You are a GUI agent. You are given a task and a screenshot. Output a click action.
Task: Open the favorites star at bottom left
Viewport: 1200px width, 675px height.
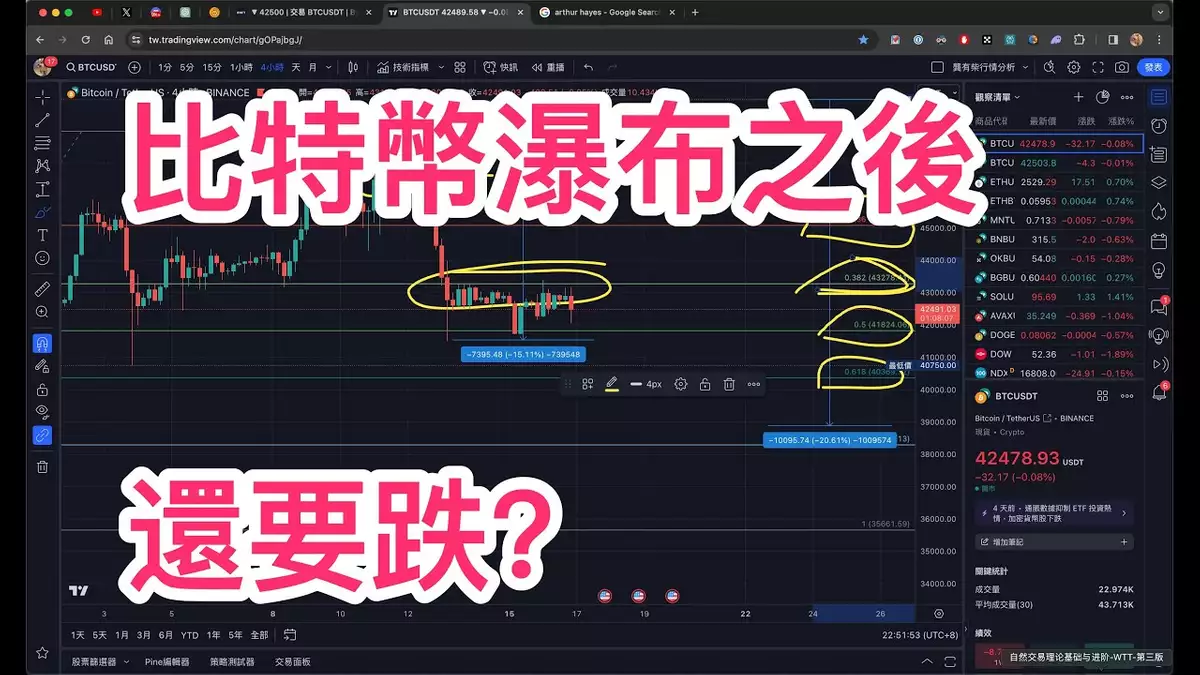pos(42,652)
